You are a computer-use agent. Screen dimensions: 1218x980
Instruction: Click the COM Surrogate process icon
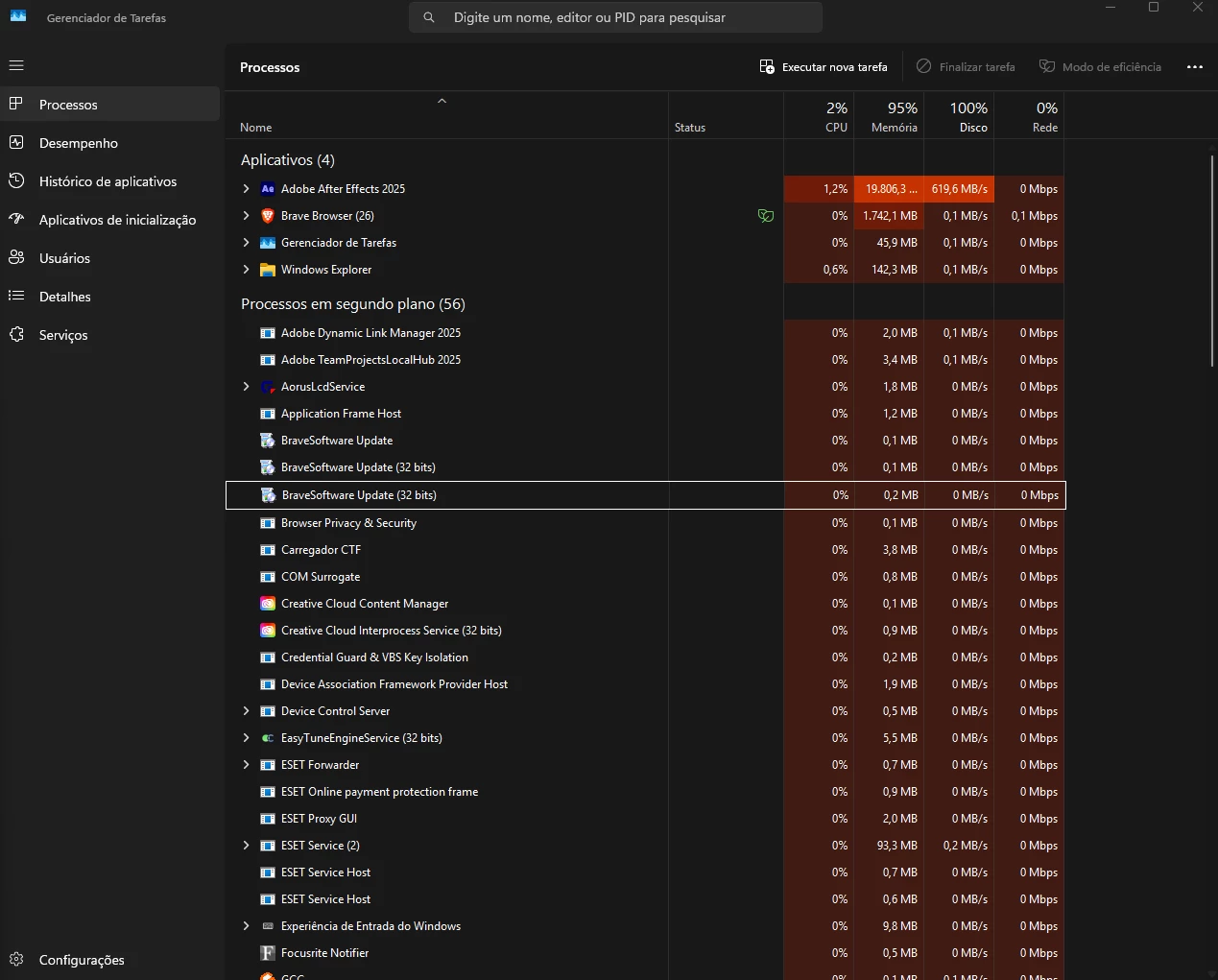[268, 577]
